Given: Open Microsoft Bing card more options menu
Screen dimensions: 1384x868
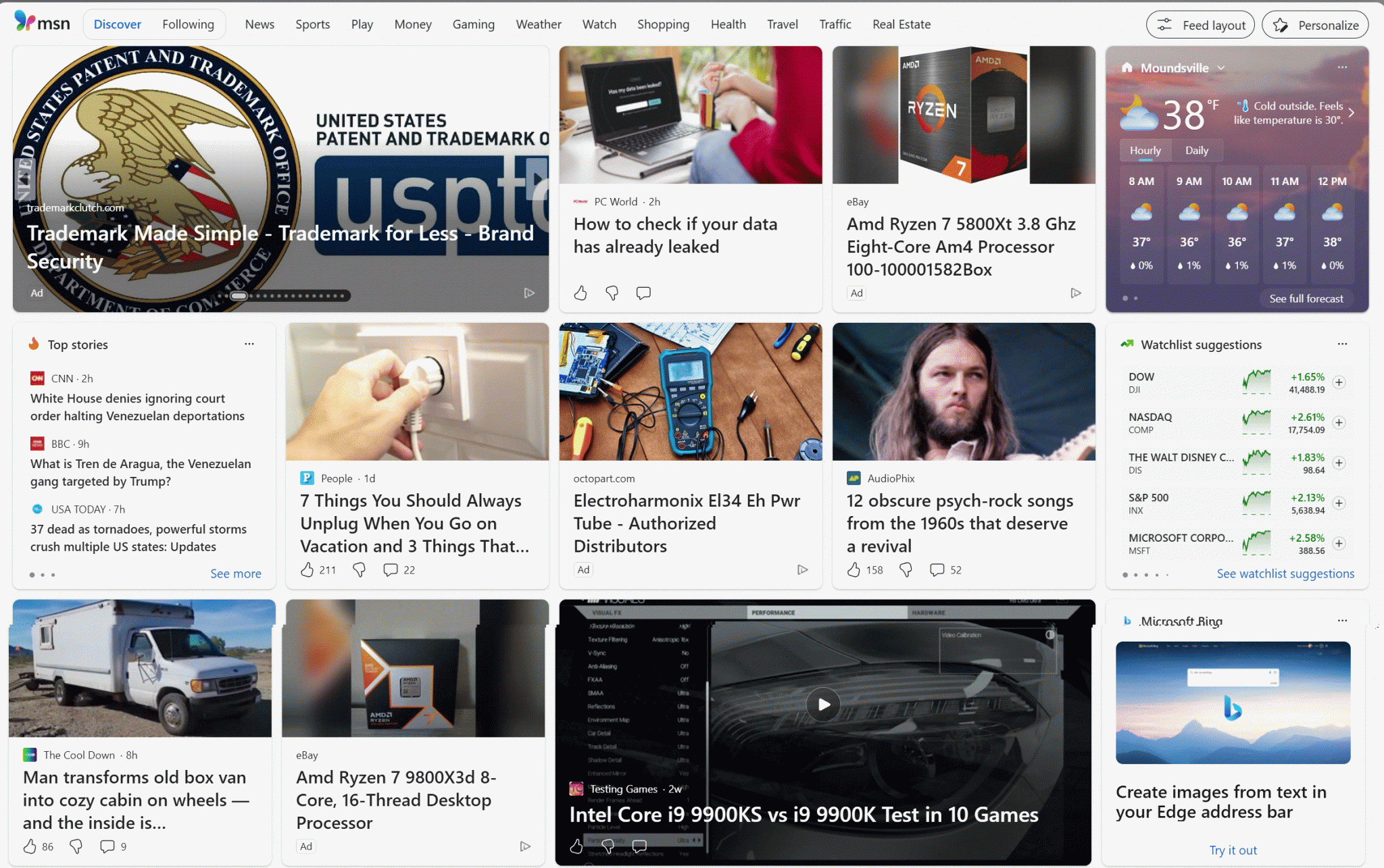Looking at the screenshot, I should (x=1342, y=620).
